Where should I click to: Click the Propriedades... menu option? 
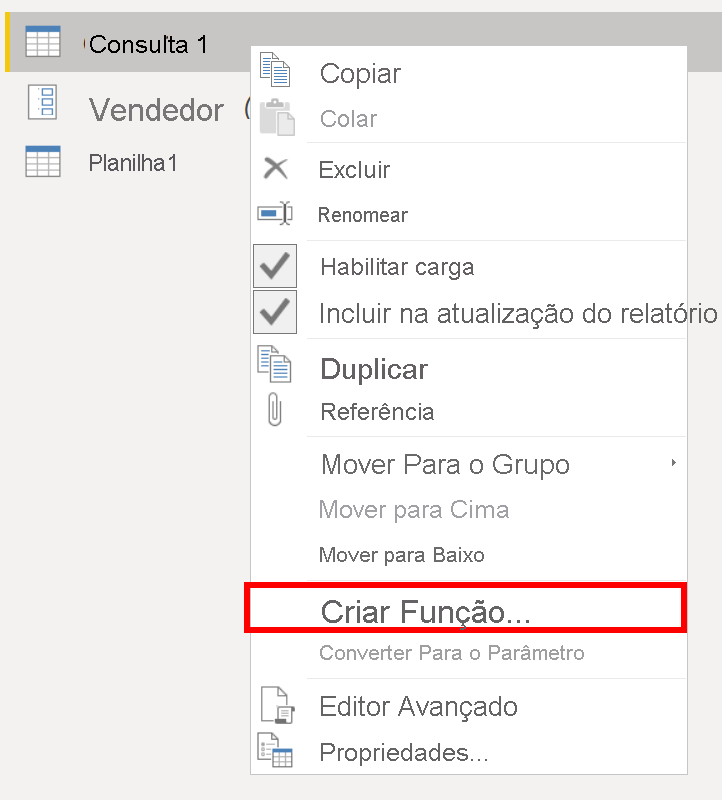click(403, 753)
